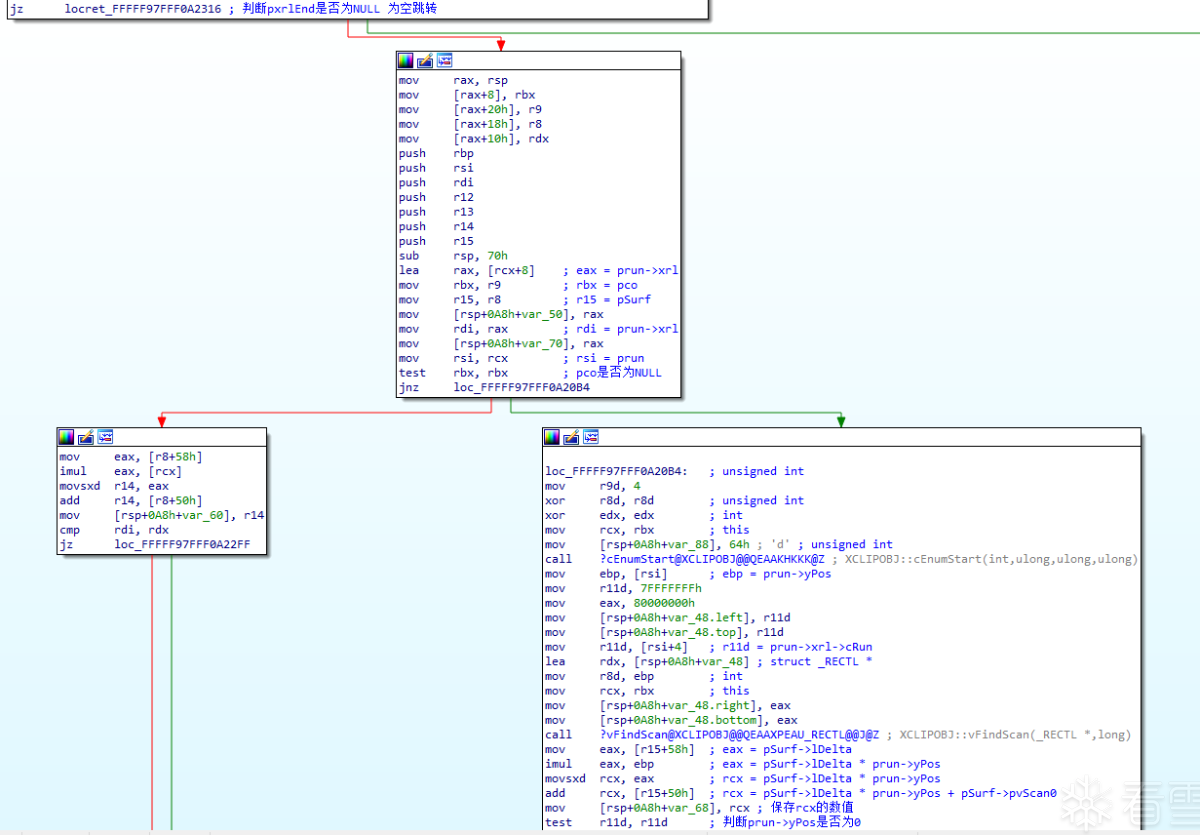Viewport: 1200px width, 835px height.
Task: Select the title bar of the loc_FFFFF97FFF0A20B4 node
Action: pos(841,437)
